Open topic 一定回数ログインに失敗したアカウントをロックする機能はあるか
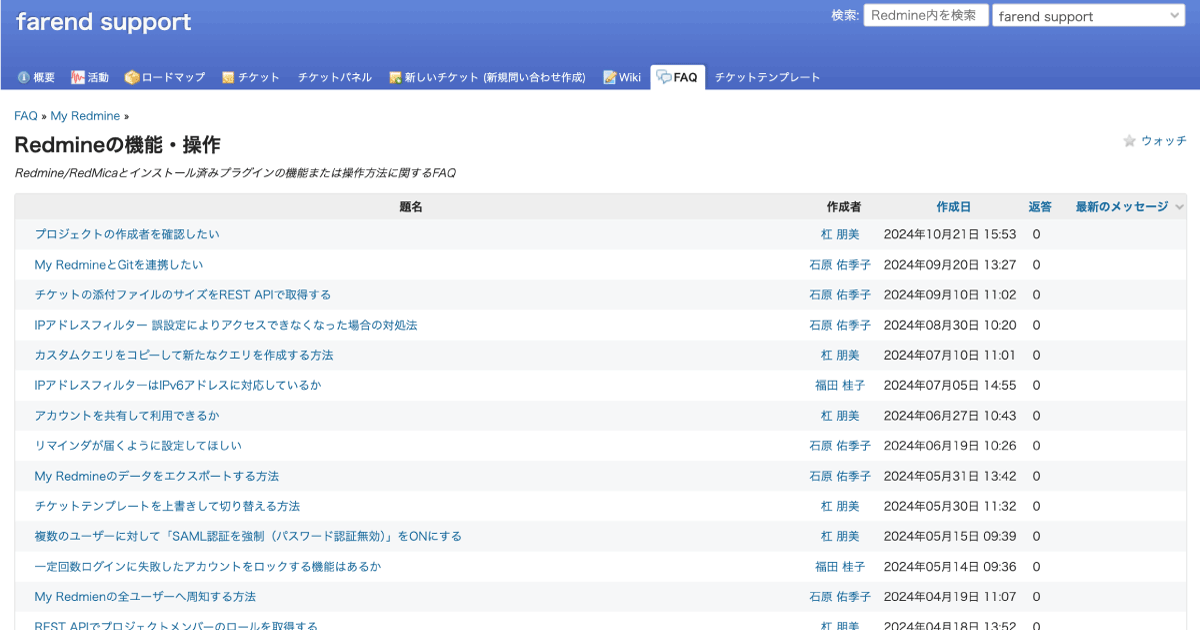The image size is (1200, 630). (208, 567)
